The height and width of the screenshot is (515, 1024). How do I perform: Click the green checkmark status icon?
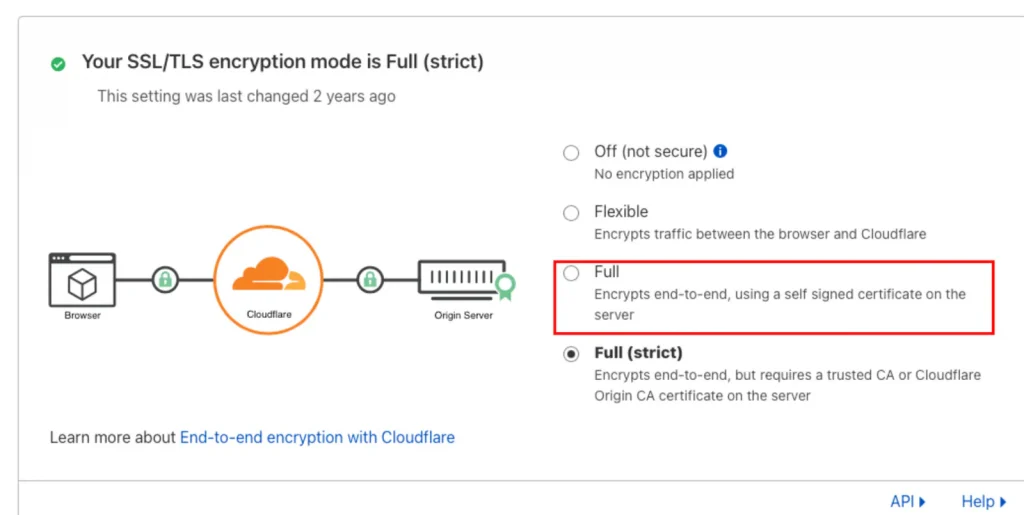58,64
